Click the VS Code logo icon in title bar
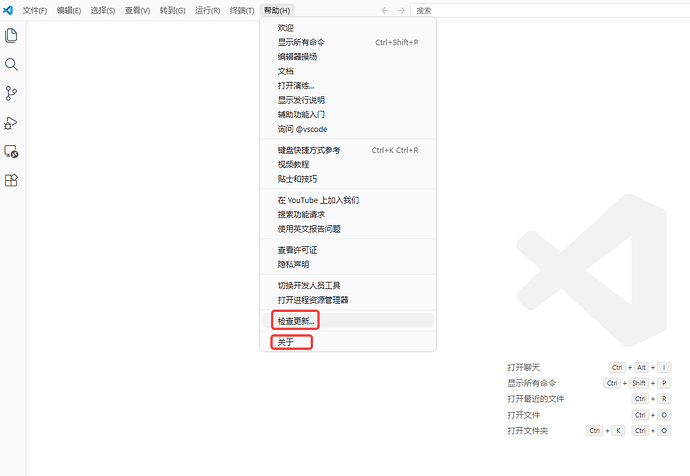Viewport: 690px width, 476px height. 8,10
